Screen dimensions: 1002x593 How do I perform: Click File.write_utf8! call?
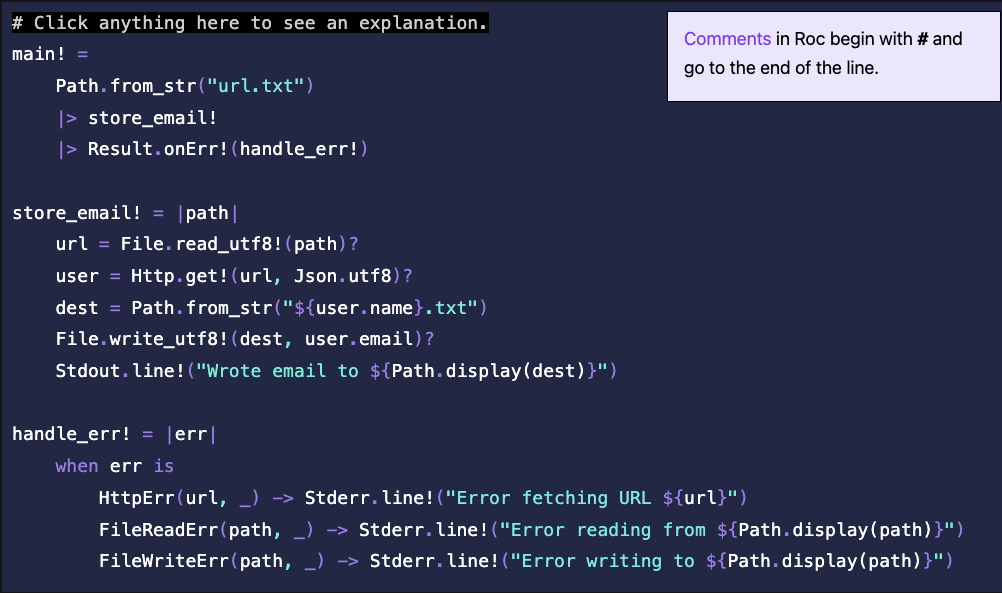pyautogui.click(x=142, y=339)
